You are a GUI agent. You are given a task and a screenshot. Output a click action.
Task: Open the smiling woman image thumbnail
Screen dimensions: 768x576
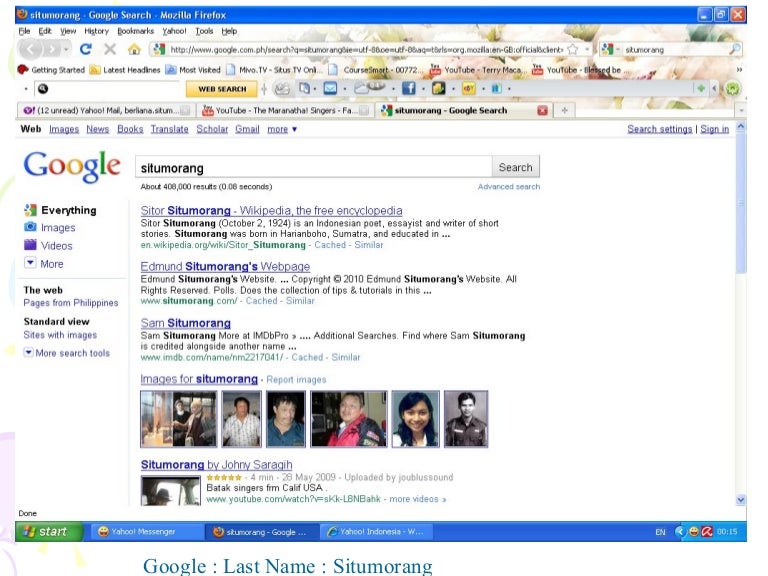click(416, 419)
